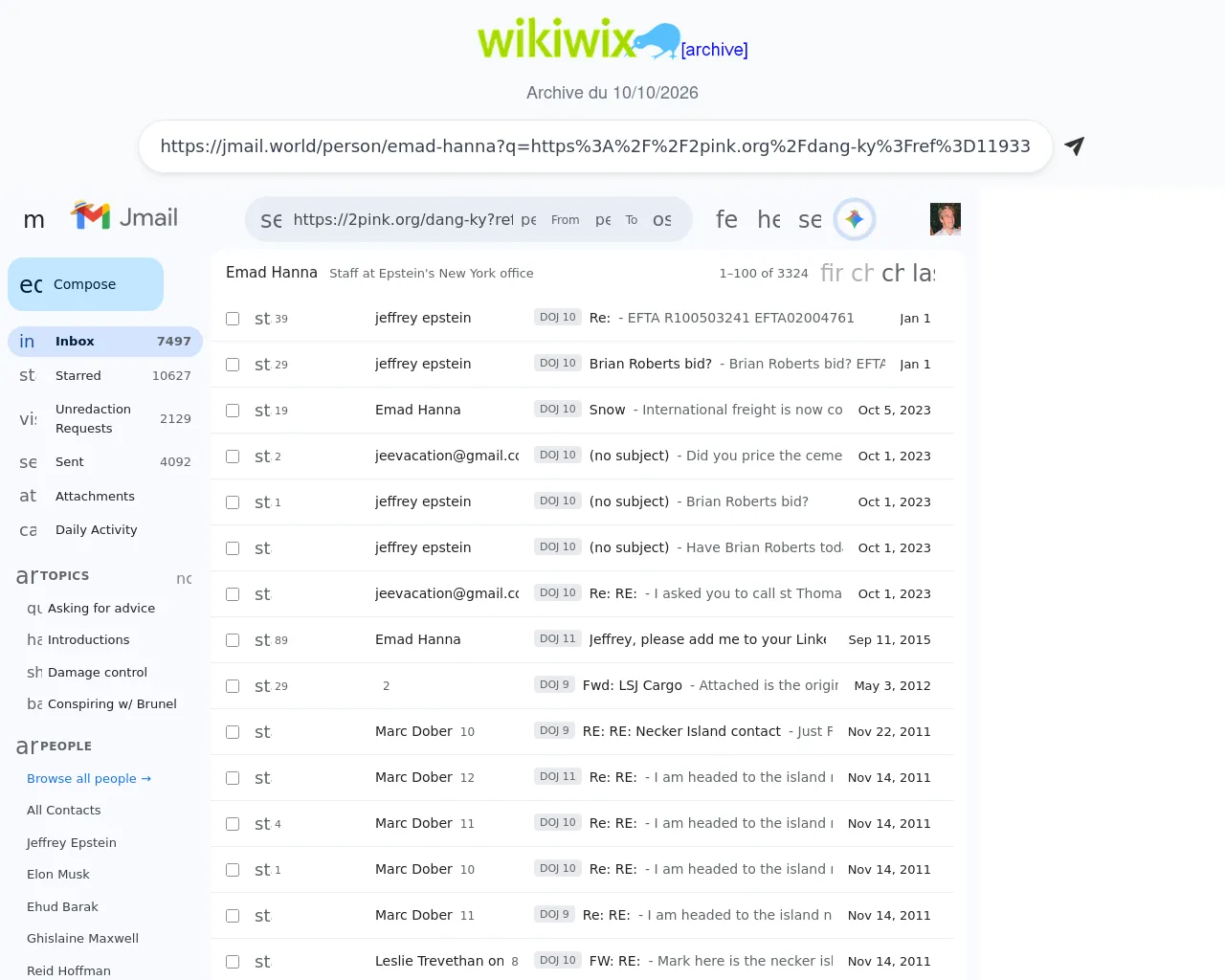
Task: Open Ghislaine Maxwell in People list
Action: pos(82,939)
